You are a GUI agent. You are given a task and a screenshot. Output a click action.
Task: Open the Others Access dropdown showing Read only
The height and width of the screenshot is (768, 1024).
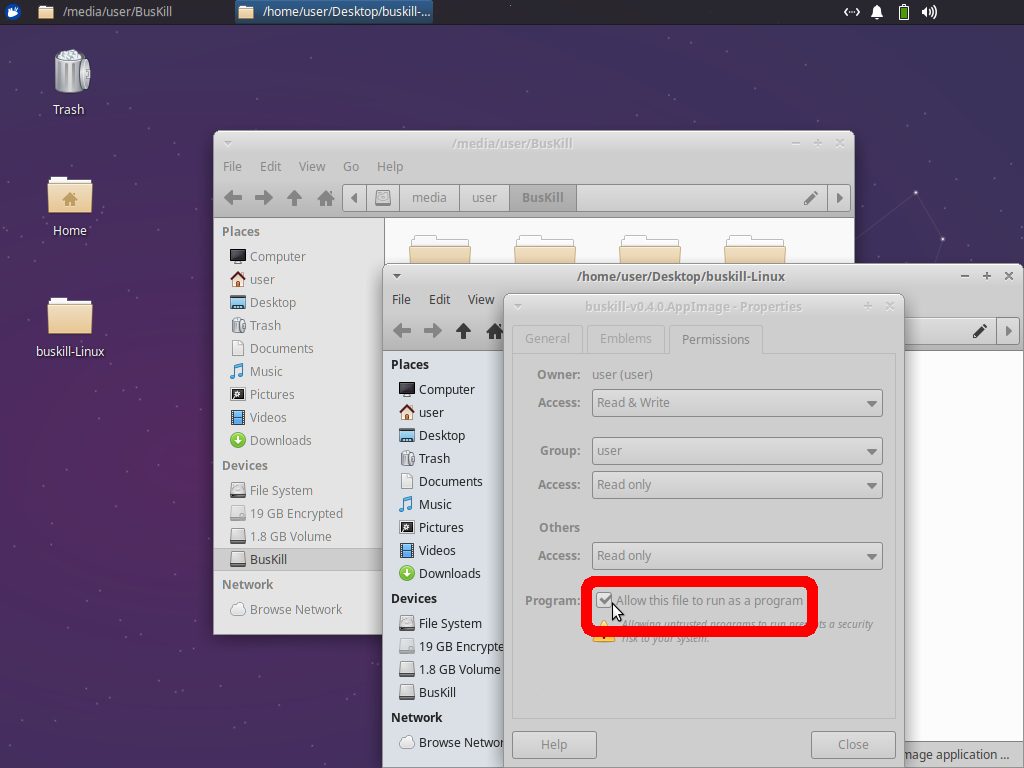(x=737, y=556)
